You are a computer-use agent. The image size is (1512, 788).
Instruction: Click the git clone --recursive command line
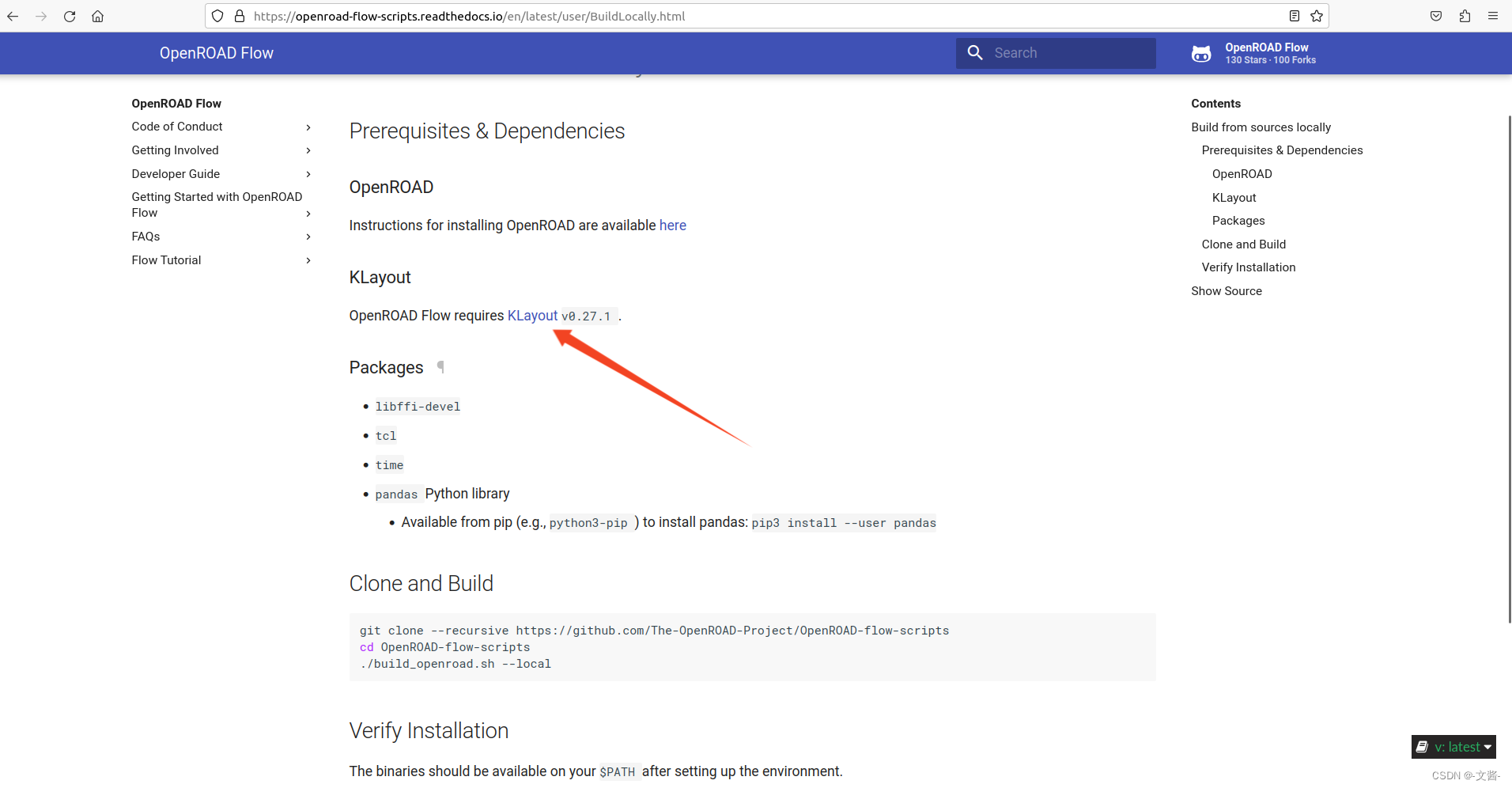point(654,631)
